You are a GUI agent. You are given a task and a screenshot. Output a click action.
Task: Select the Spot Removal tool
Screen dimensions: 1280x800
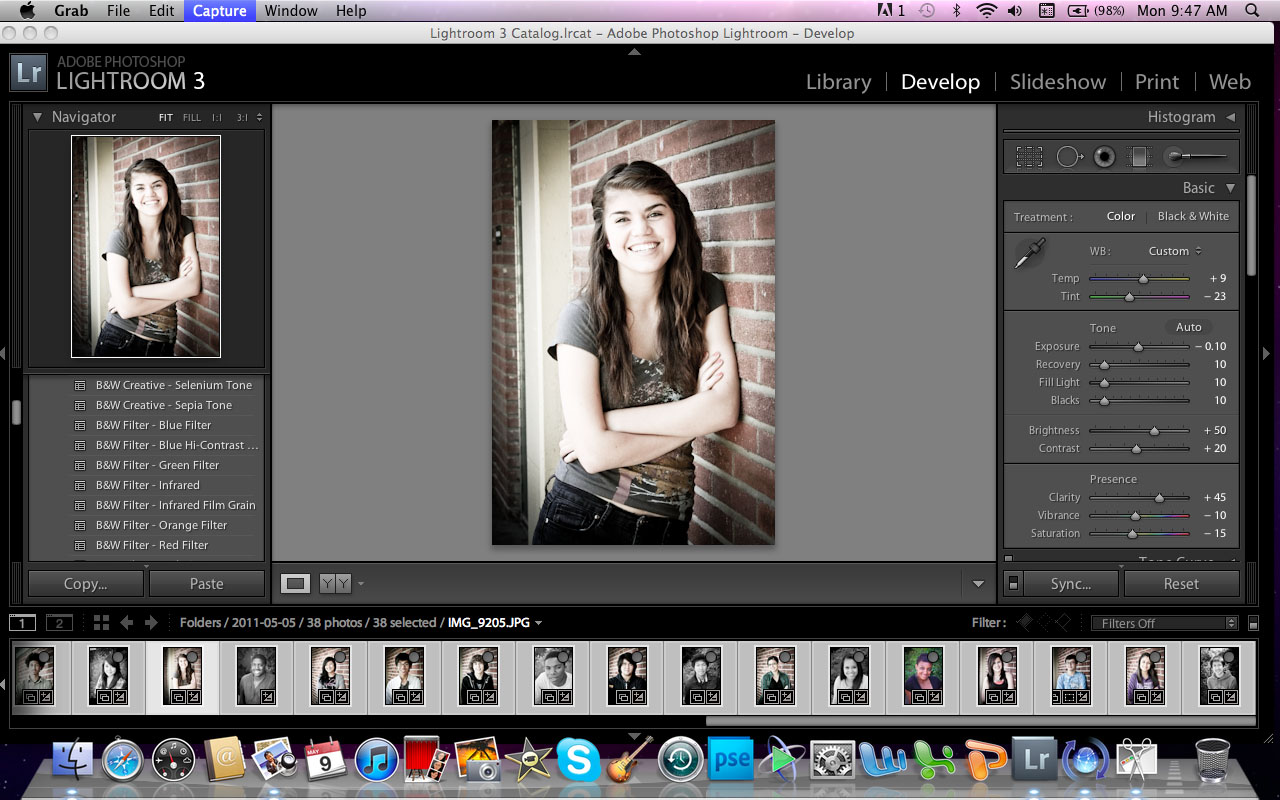(1070, 156)
